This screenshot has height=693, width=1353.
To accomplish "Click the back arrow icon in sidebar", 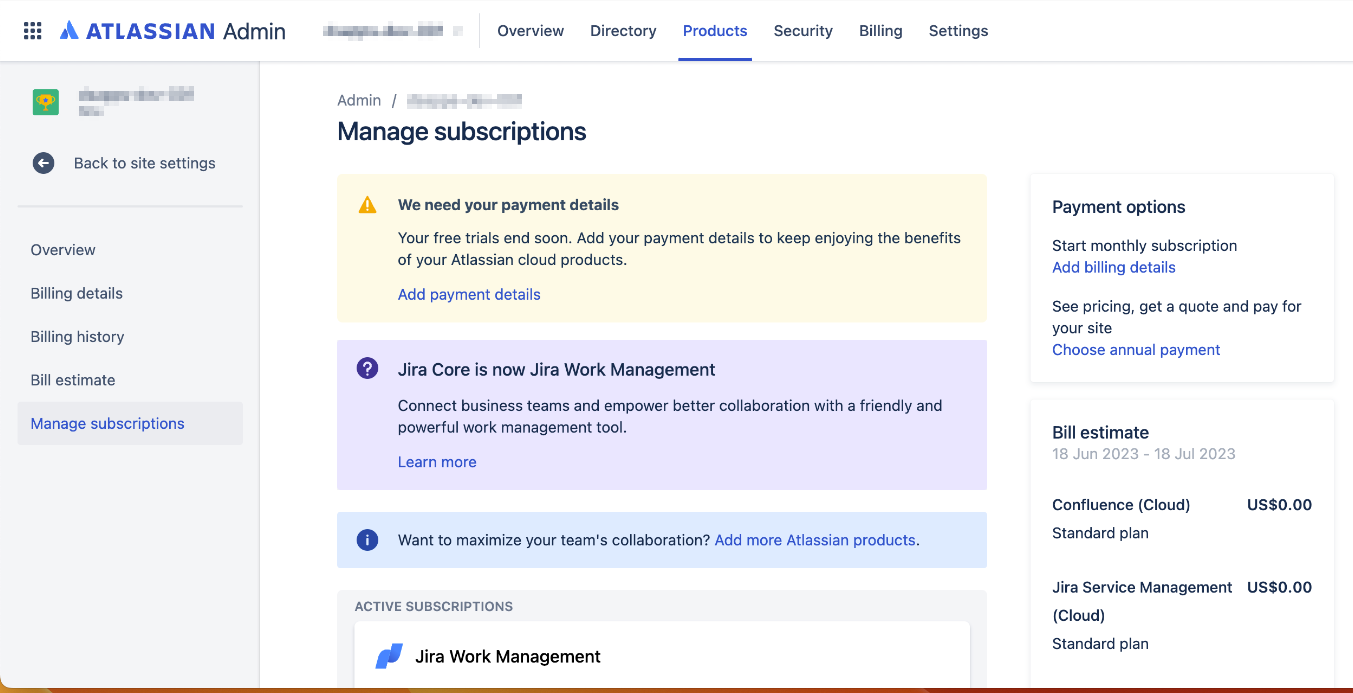I will (x=43, y=163).
